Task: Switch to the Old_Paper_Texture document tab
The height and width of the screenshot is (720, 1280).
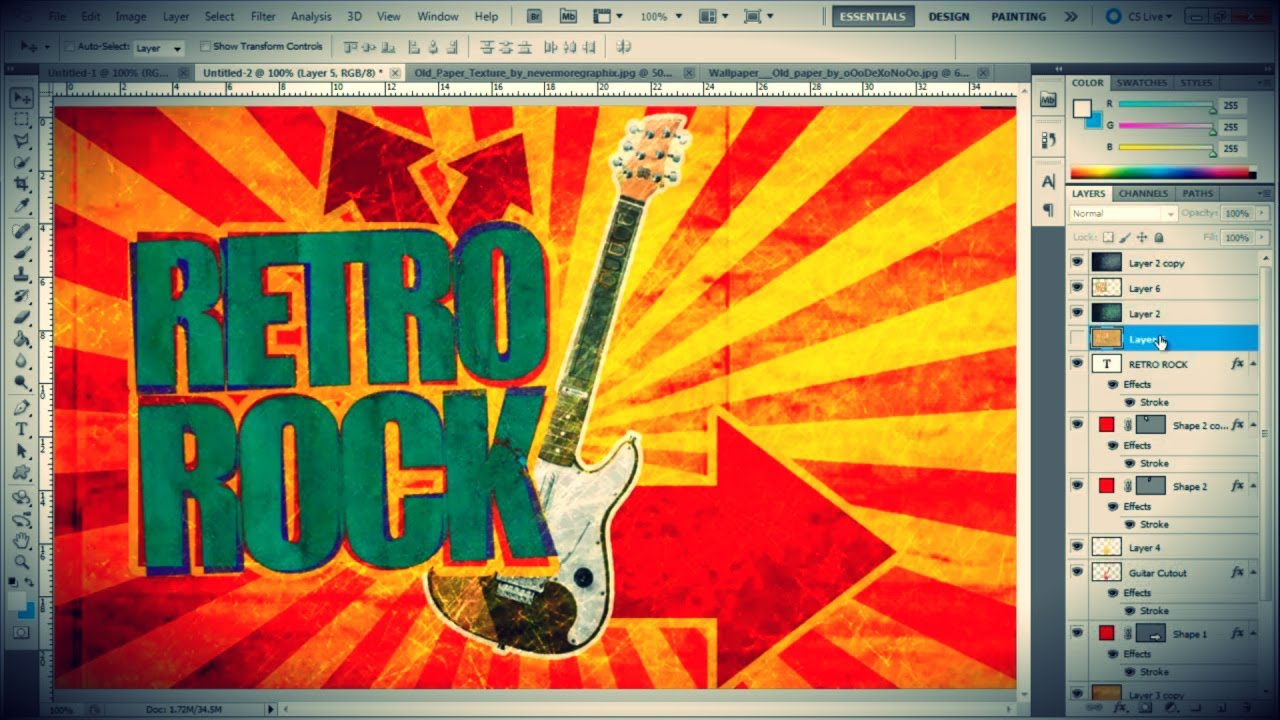Action: pyautogui.click(x=544, y=73)
